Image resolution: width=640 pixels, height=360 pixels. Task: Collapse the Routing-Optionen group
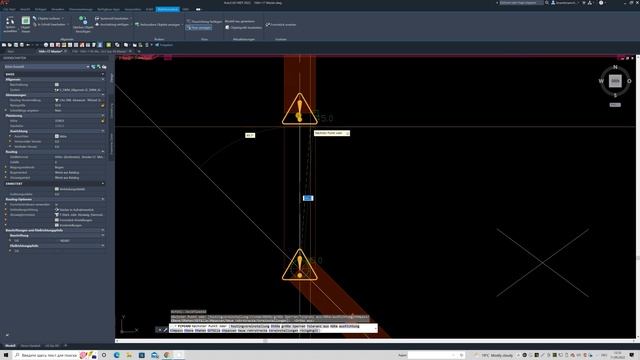pyautogui.click(x=102, y=199)
